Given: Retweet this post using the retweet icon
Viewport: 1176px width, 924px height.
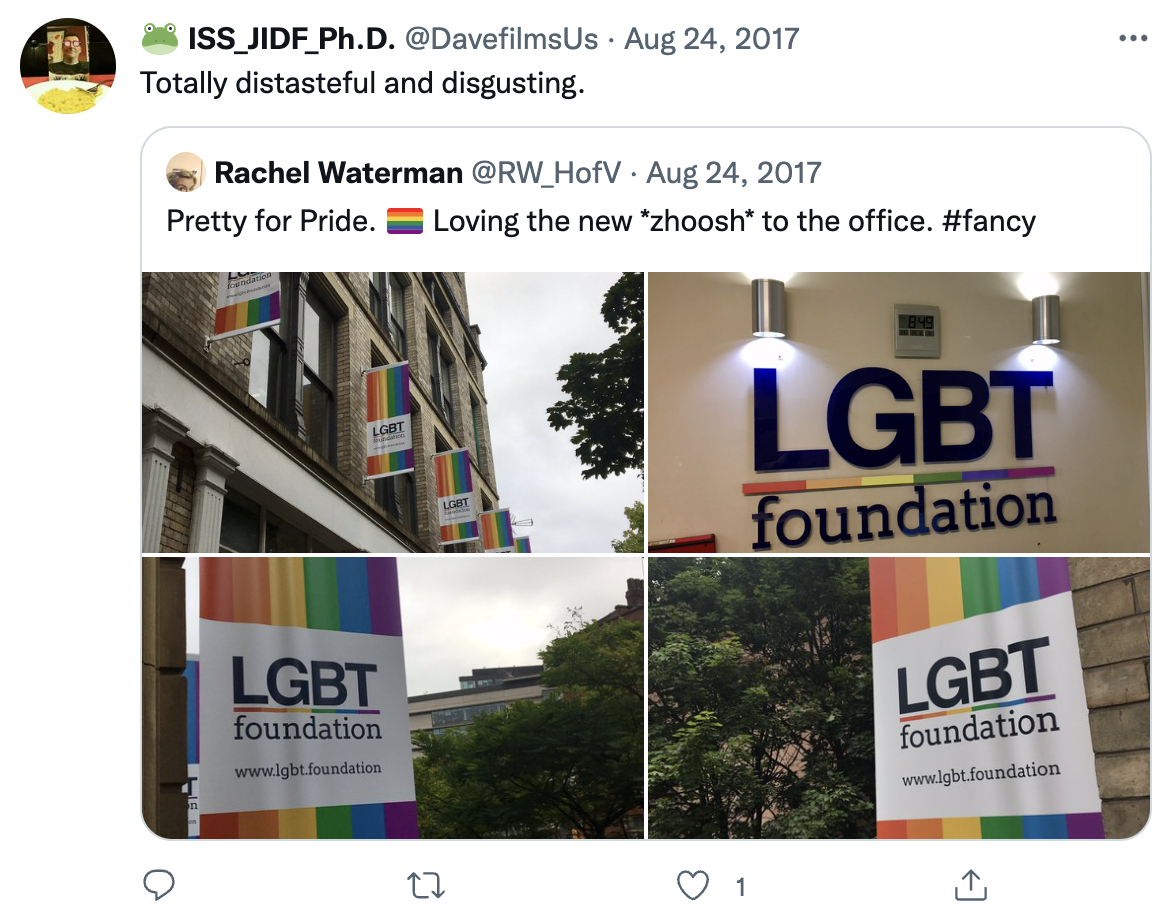Looking at the screenshot, I should click(426, 886).
